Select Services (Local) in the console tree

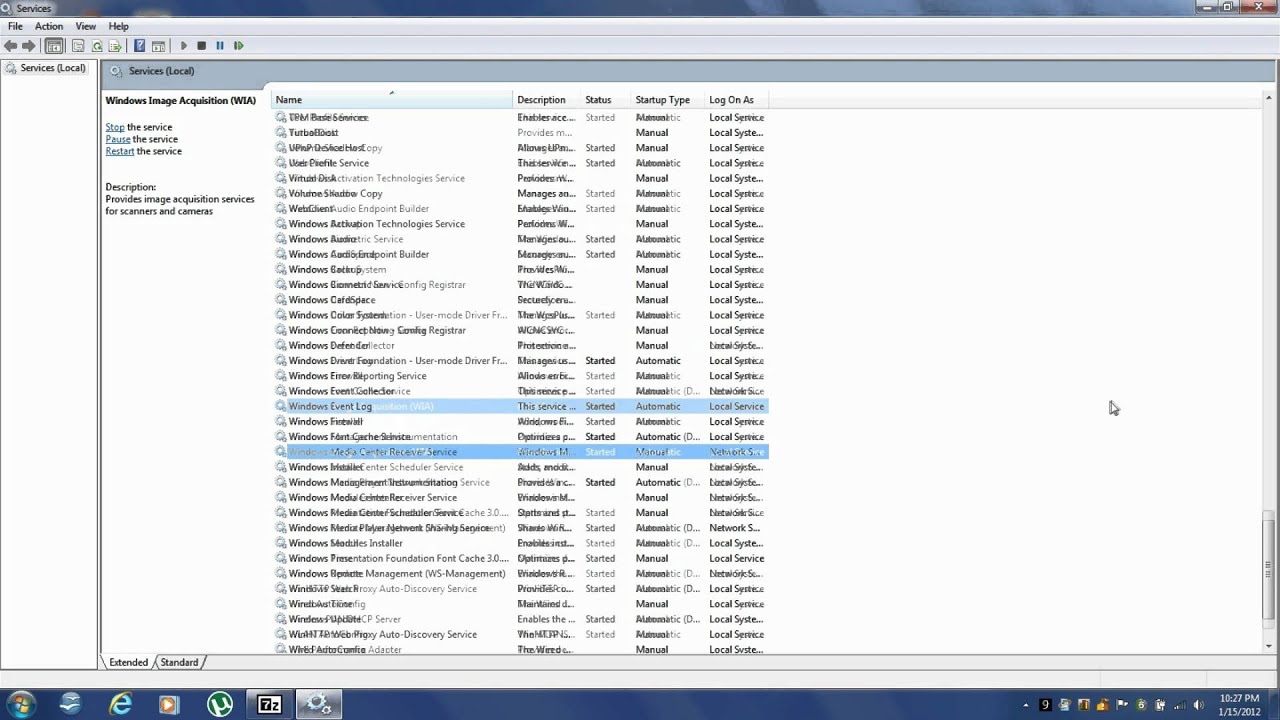[46, 68]
